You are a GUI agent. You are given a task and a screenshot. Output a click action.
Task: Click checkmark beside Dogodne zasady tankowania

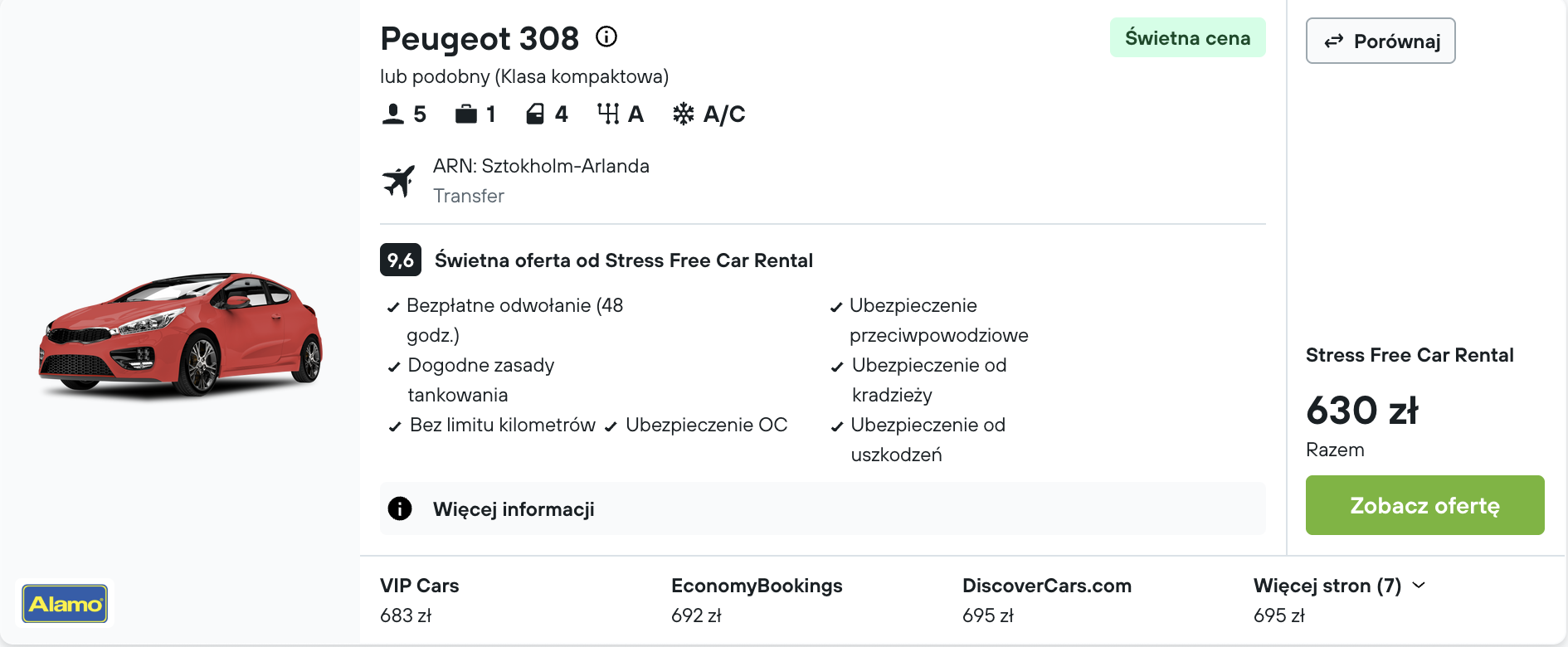pyautogui.click(x=394, y=367)
